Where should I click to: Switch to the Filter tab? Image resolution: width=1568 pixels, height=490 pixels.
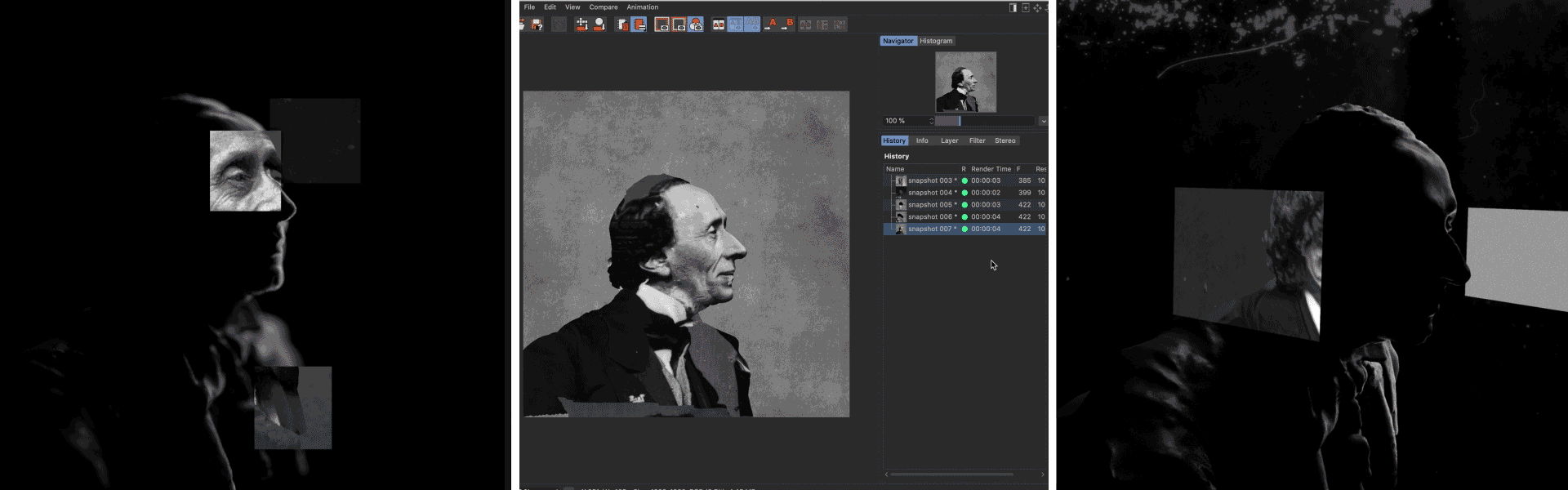click(x=977, y=140)
